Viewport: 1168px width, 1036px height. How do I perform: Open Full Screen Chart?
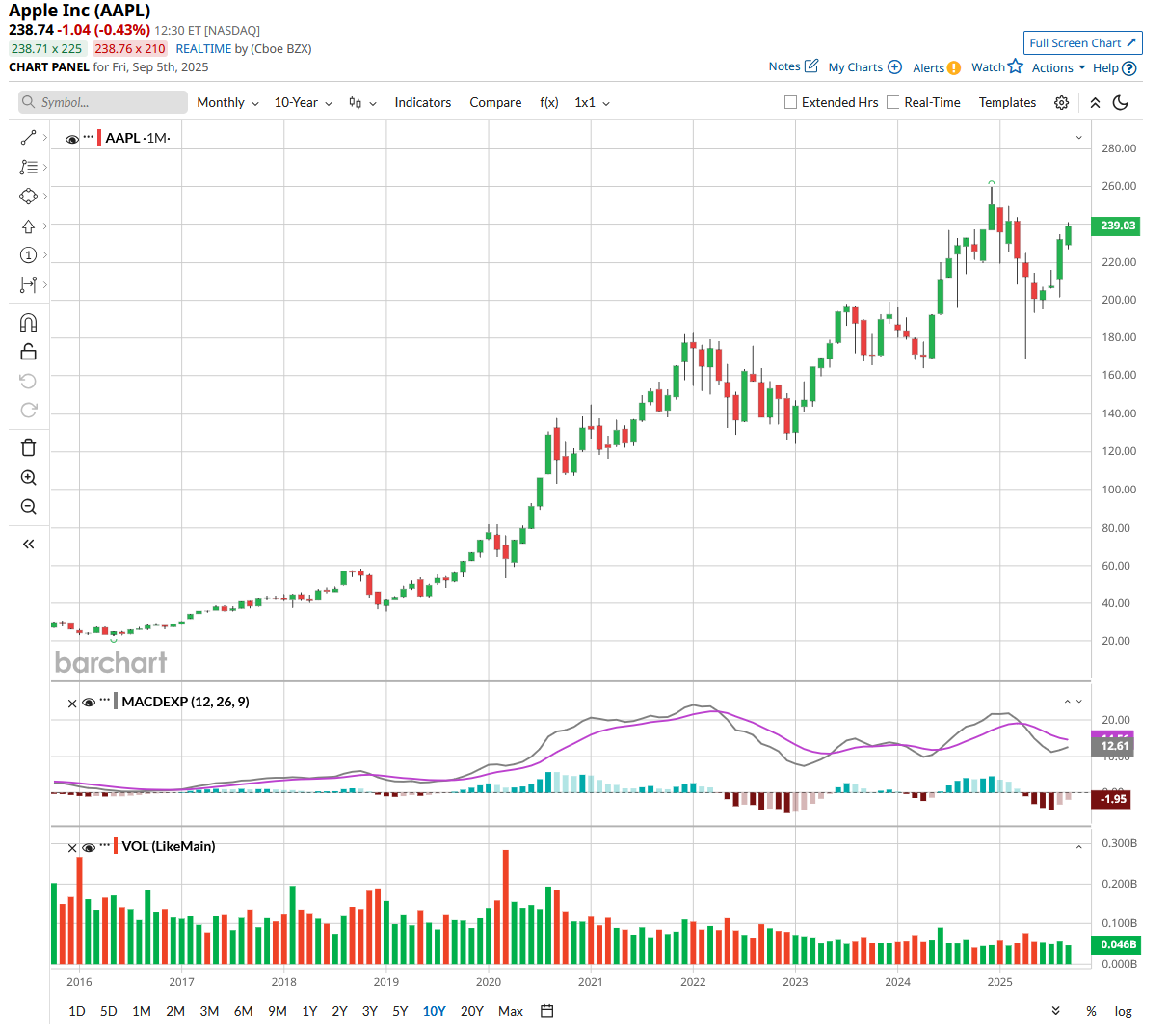coord(1082,42)
